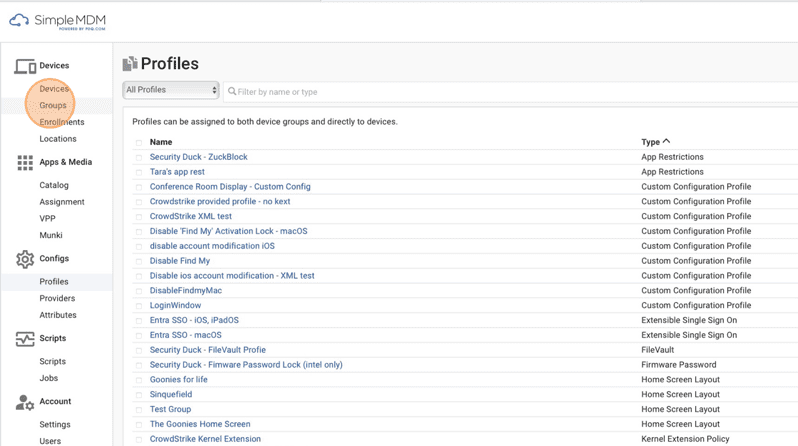The height and width of the screenshot is (446, 798).
Task: Open Tara's app rest profile
Action: click(x=177, y=172)
